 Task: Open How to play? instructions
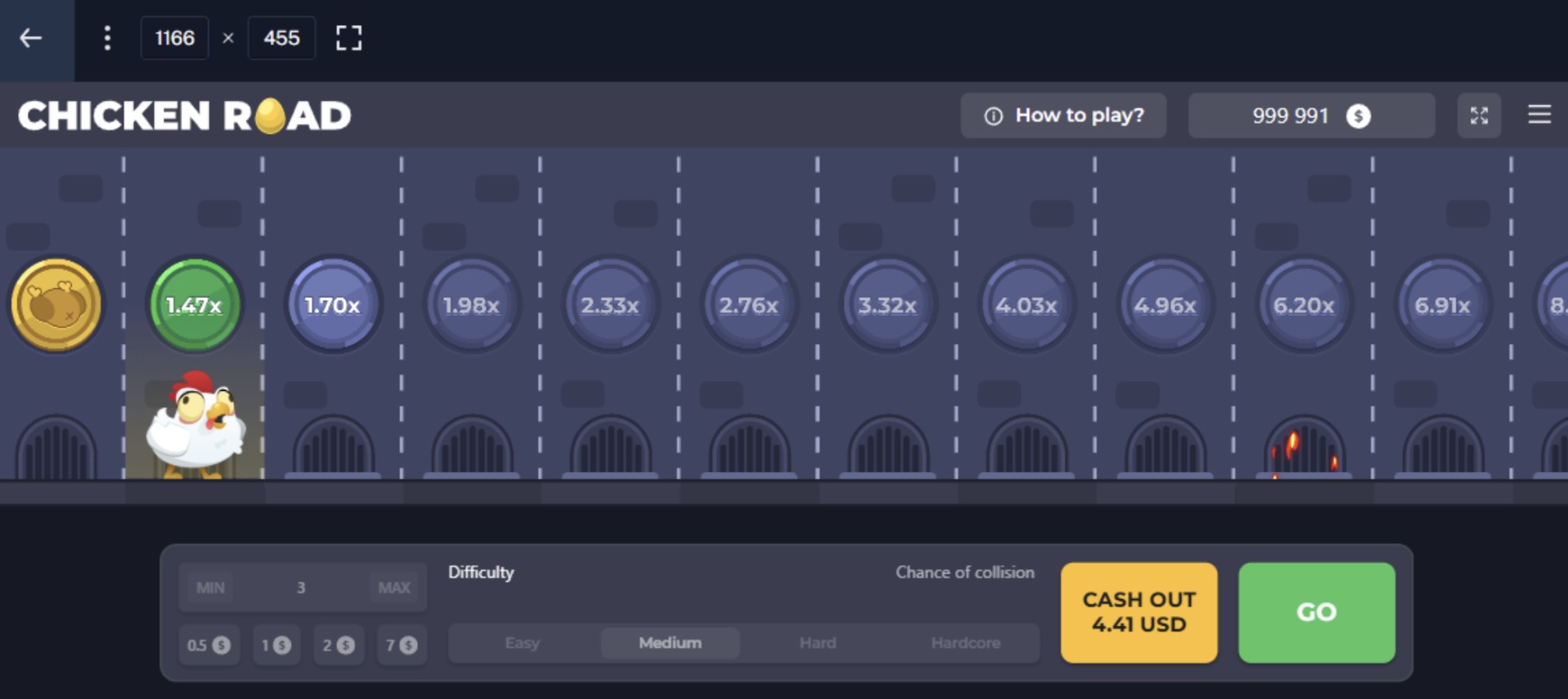click(x=1063, y=116)
